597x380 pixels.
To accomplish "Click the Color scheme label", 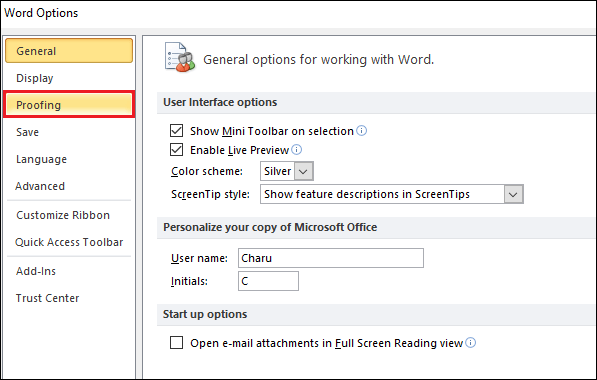I will 207,171.
